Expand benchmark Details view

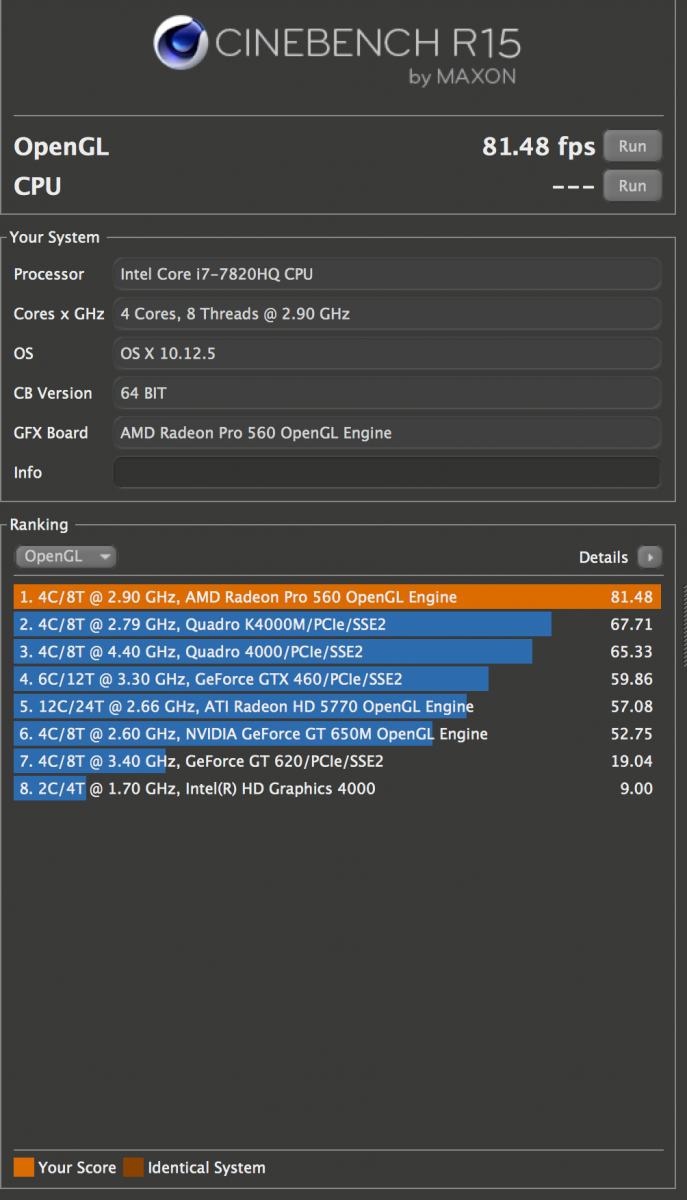pos(604,557)
